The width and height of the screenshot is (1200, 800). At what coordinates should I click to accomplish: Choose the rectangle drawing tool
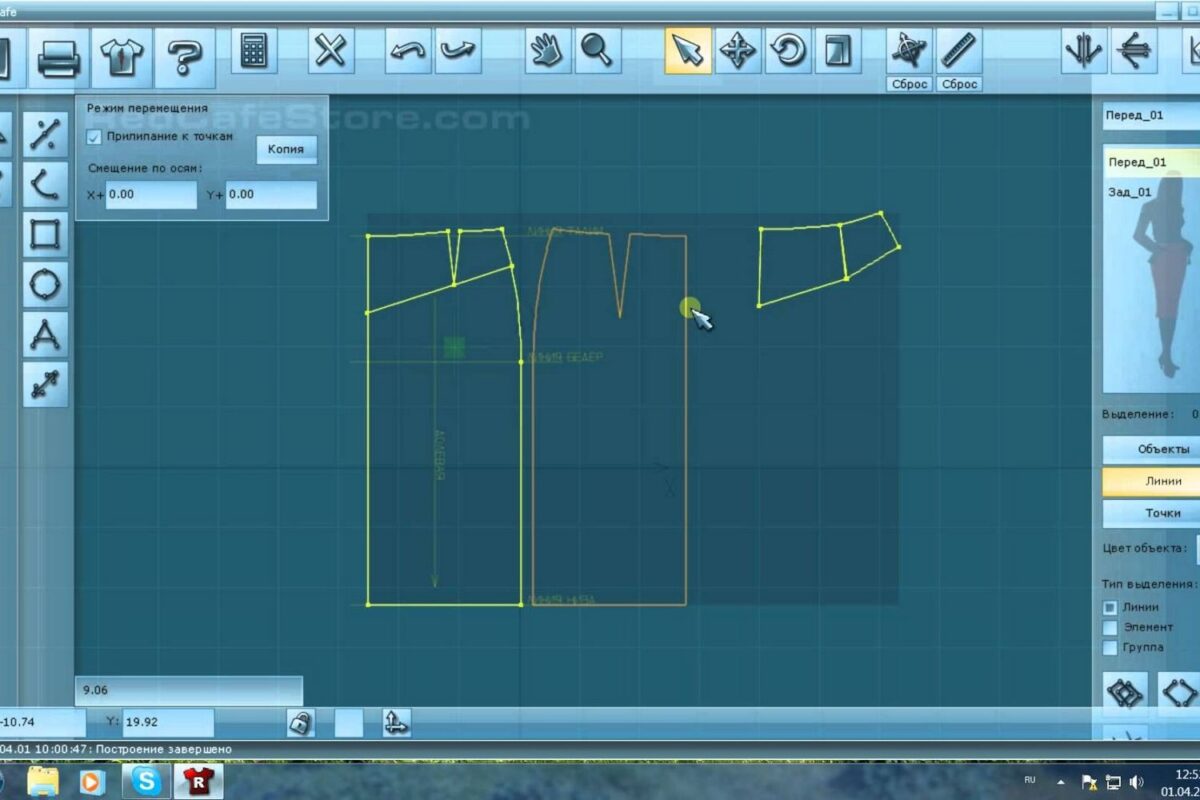[x=45, y=235]
